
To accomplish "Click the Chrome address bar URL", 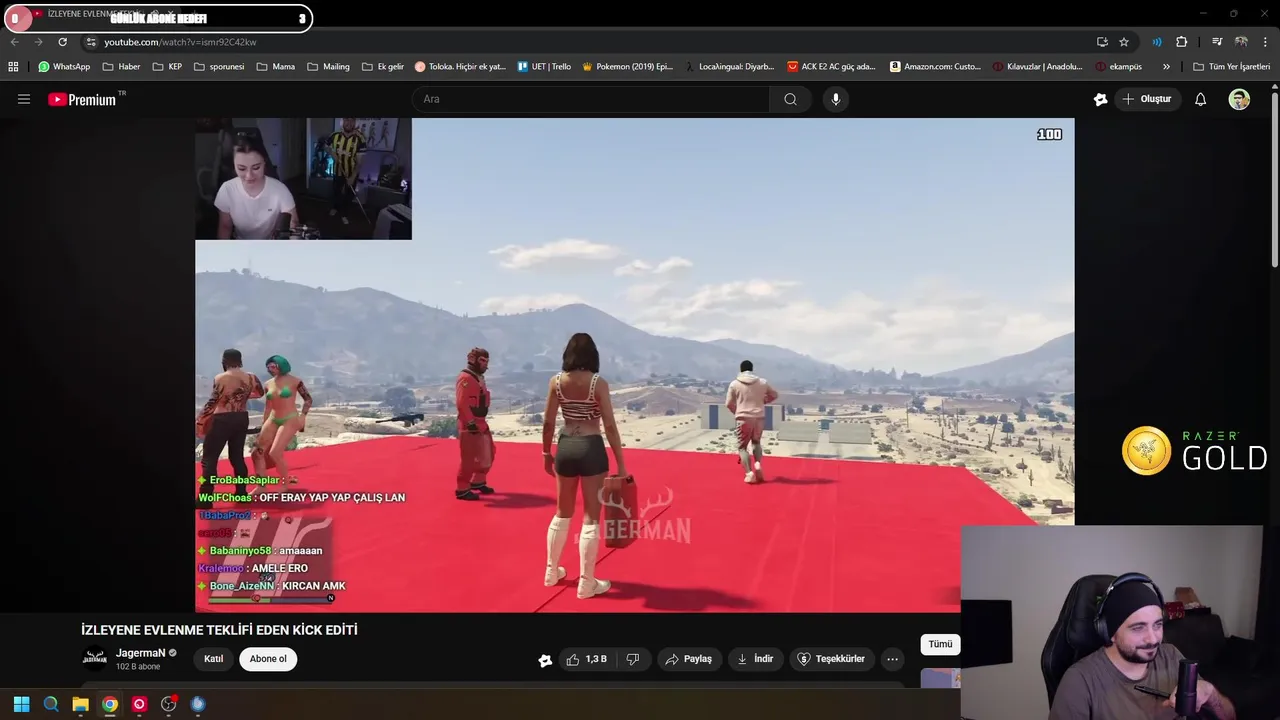I will [180, 42].
